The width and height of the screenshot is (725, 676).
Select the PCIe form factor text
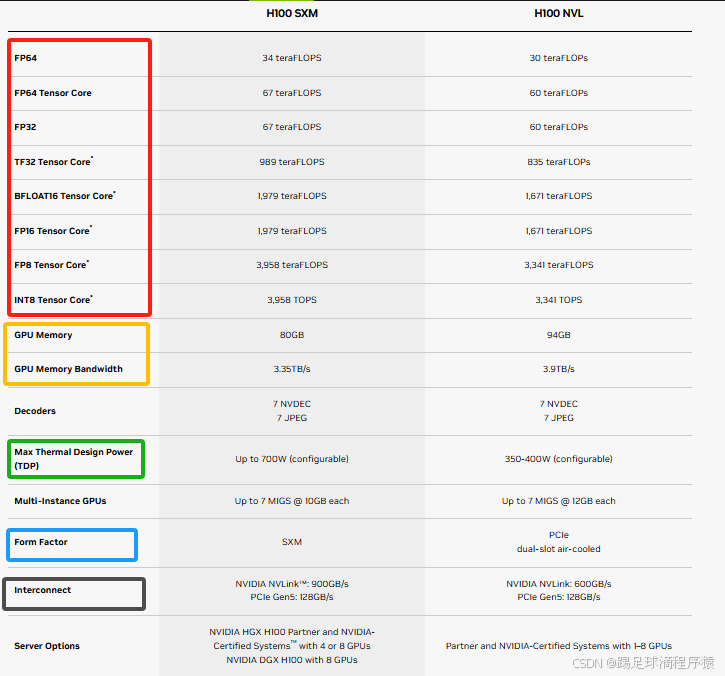point(559,535)
